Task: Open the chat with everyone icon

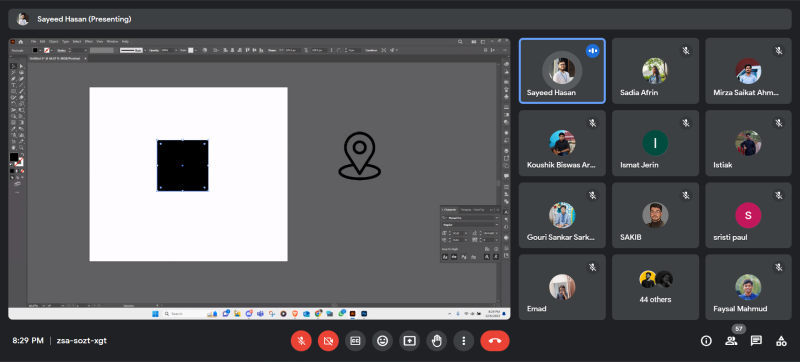Action: click(756, 341)
